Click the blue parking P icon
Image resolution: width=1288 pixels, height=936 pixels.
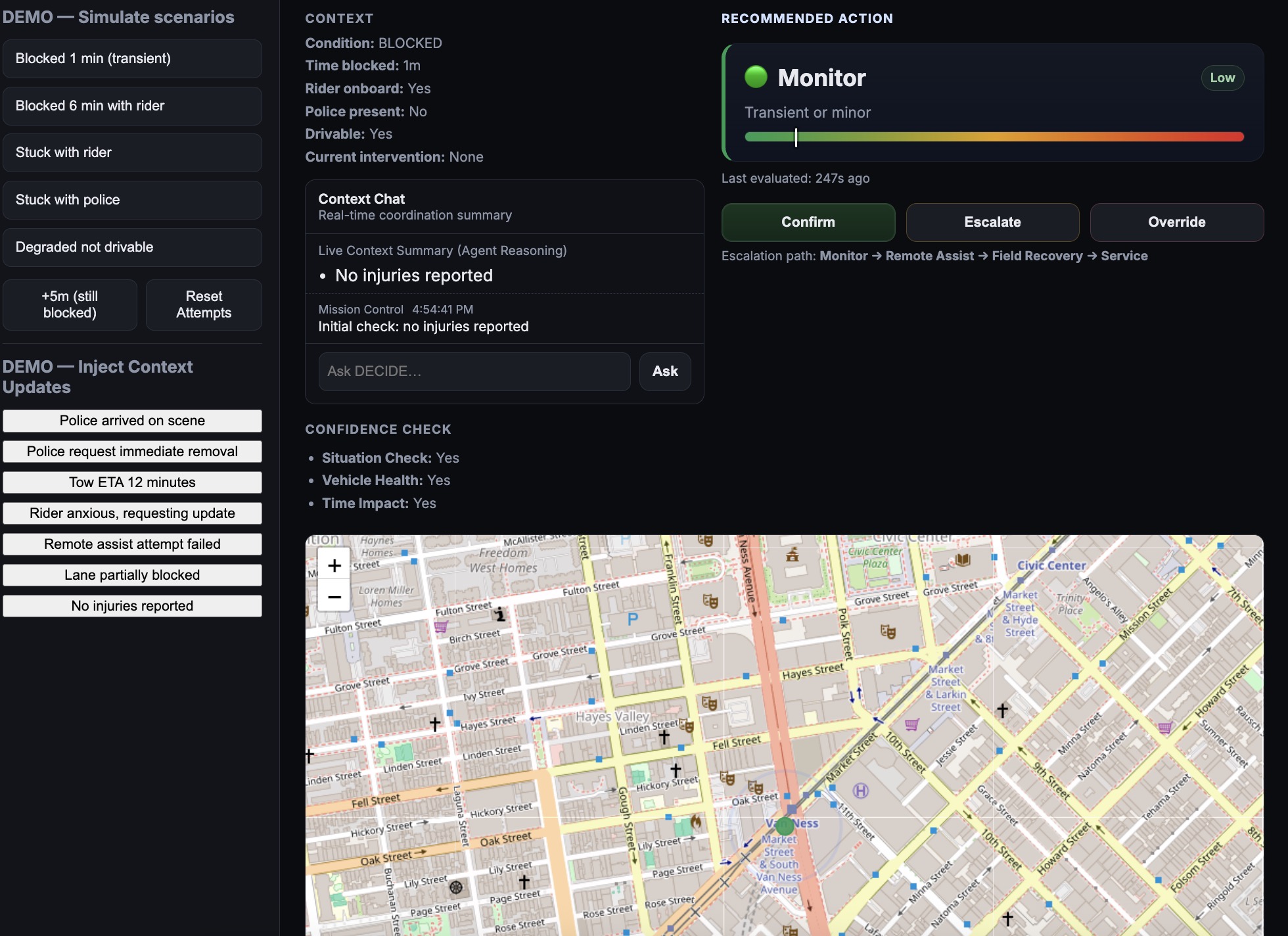click(632, 619)
